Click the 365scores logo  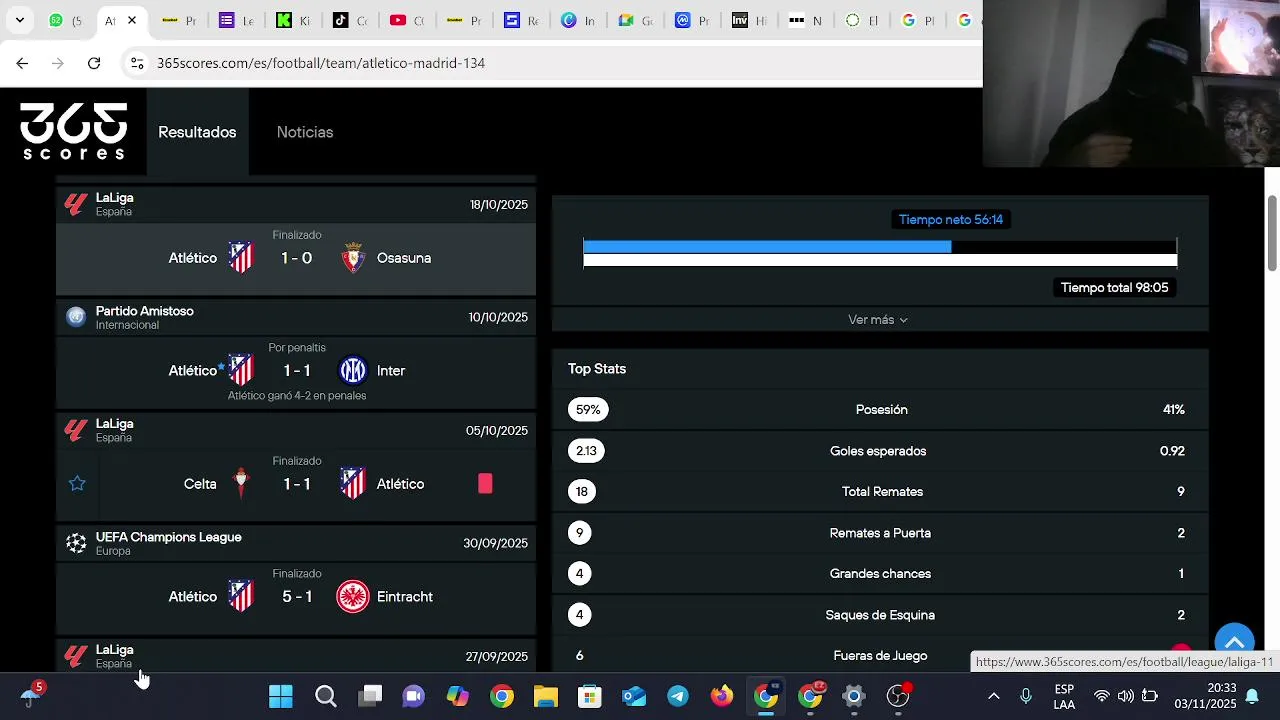point(74,131)
